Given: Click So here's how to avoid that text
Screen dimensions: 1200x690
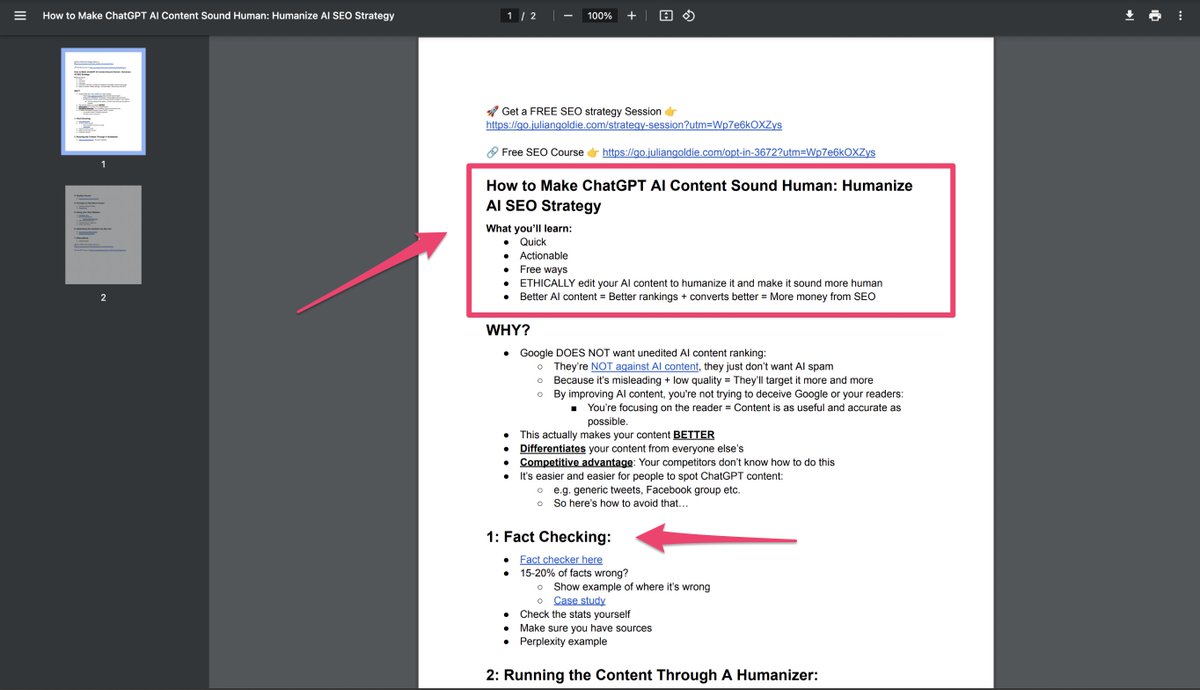Looking at the screenshot, I should [x=621, y=504].
